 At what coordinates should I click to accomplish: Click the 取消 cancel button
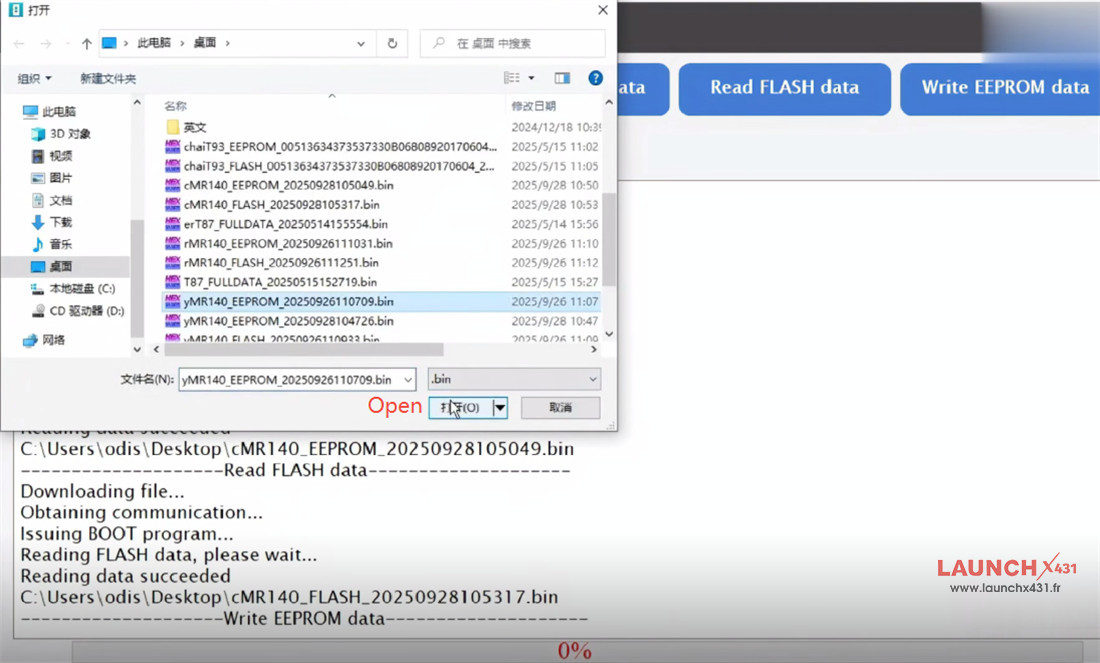pyautogui.click(x=560, y=408)
